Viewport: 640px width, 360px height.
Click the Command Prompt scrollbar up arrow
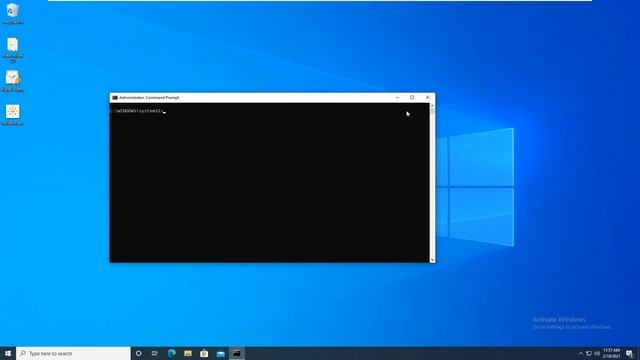pos(432,105)
